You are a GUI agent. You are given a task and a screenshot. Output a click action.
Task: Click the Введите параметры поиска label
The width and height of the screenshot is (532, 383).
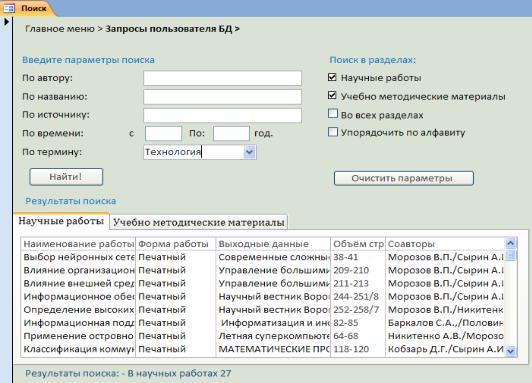point(88,60)
